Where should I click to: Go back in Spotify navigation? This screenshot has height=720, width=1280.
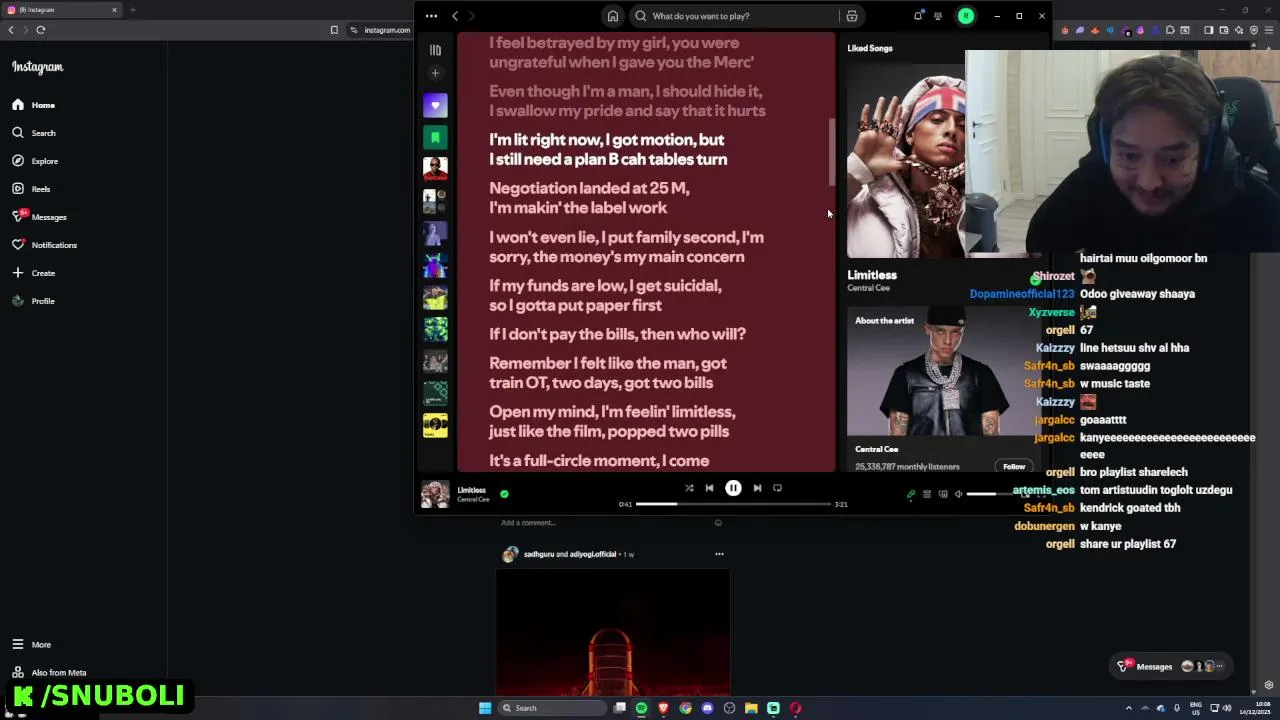(455, 16)
